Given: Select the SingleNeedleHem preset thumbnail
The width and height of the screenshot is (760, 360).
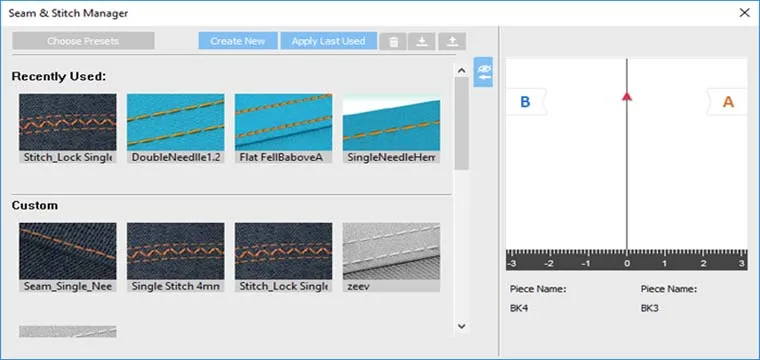Looking at the screenshot, I should [391, 128].
